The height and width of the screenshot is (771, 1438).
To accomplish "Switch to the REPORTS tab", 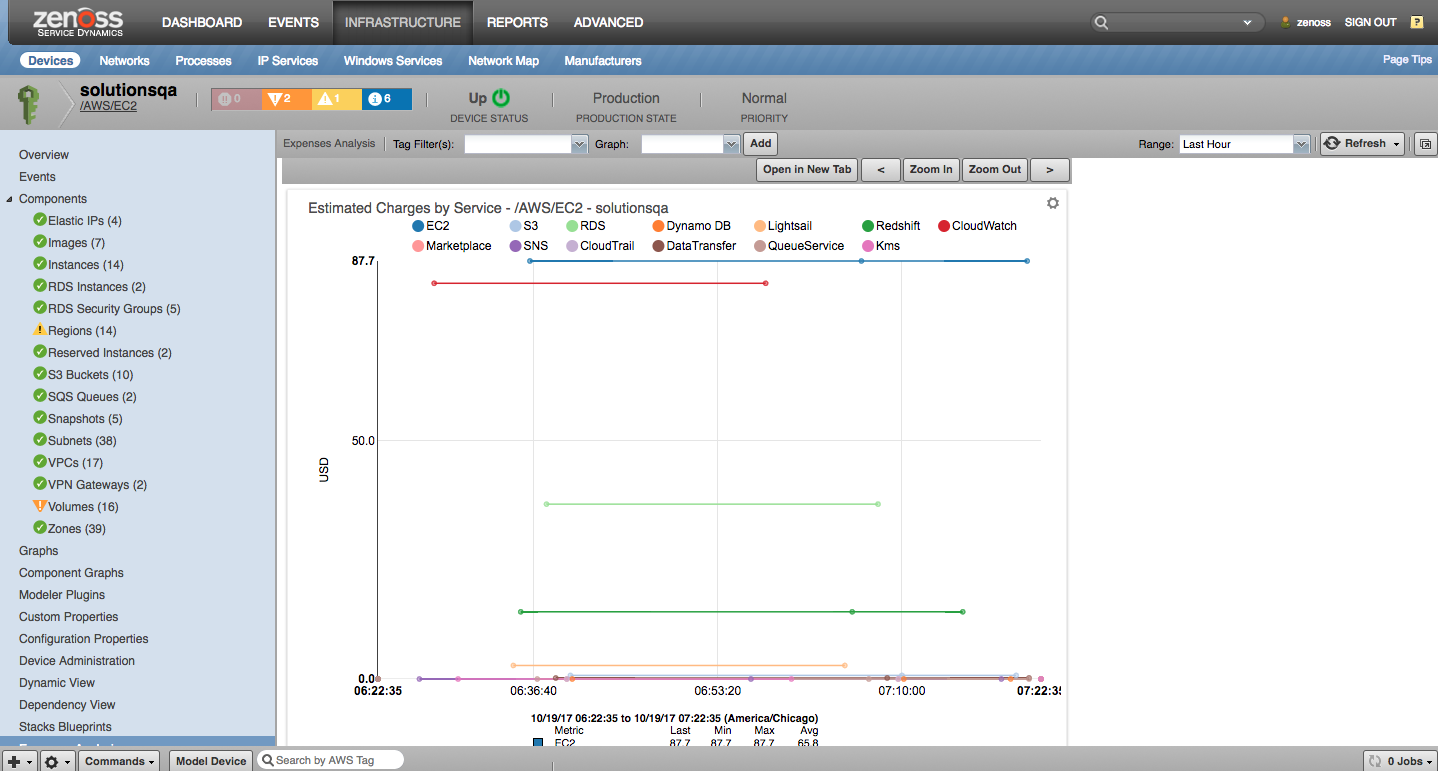I will (517, 22).
